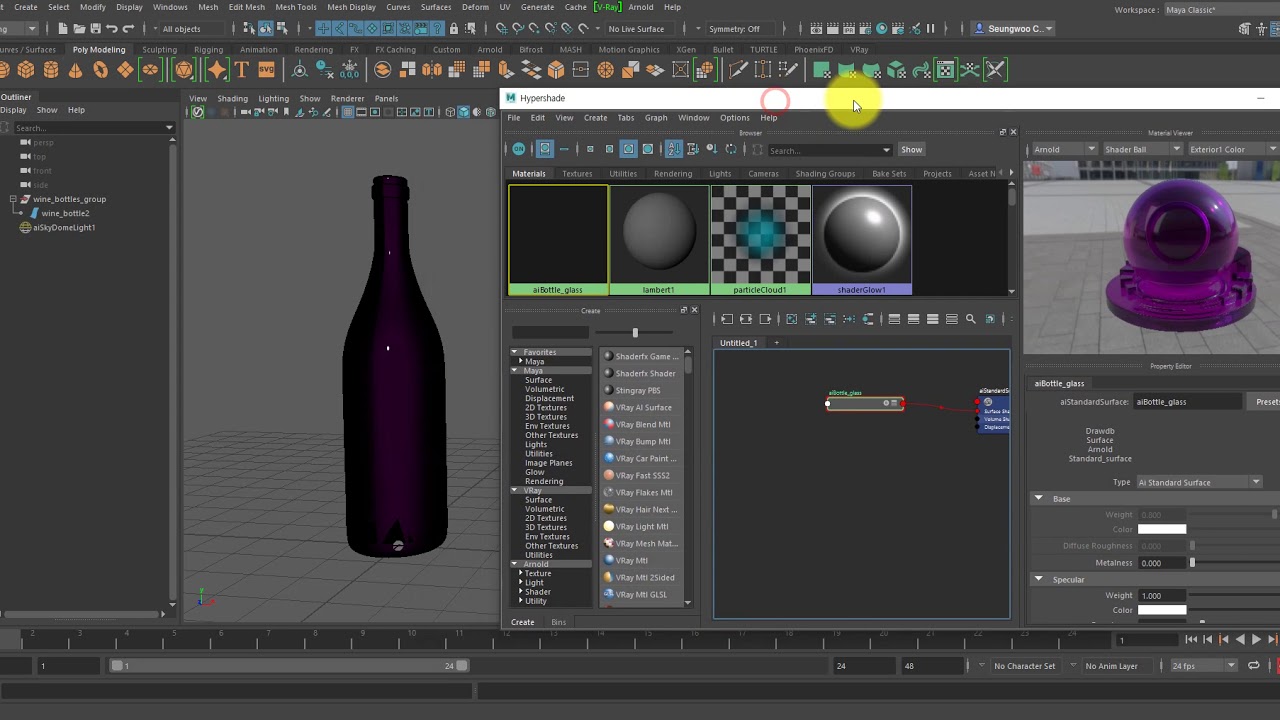Toggle the Hypershade browser ON icon
The image size is (1280, 720).
click(x=518, y=150)
